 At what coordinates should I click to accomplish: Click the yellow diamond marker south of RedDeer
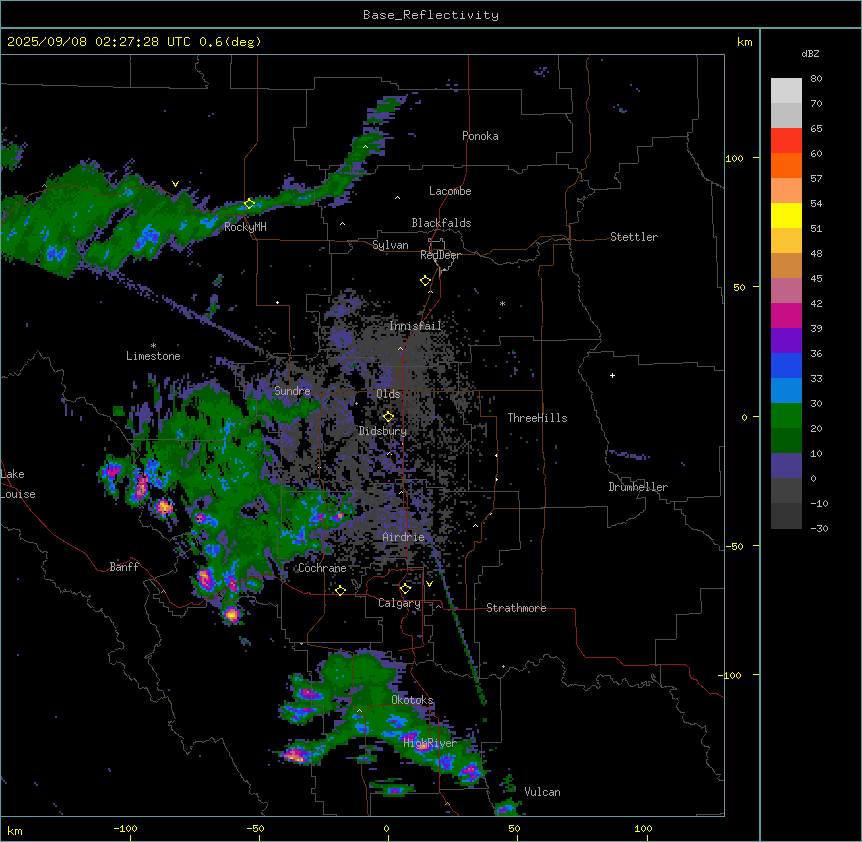point(426,281)
